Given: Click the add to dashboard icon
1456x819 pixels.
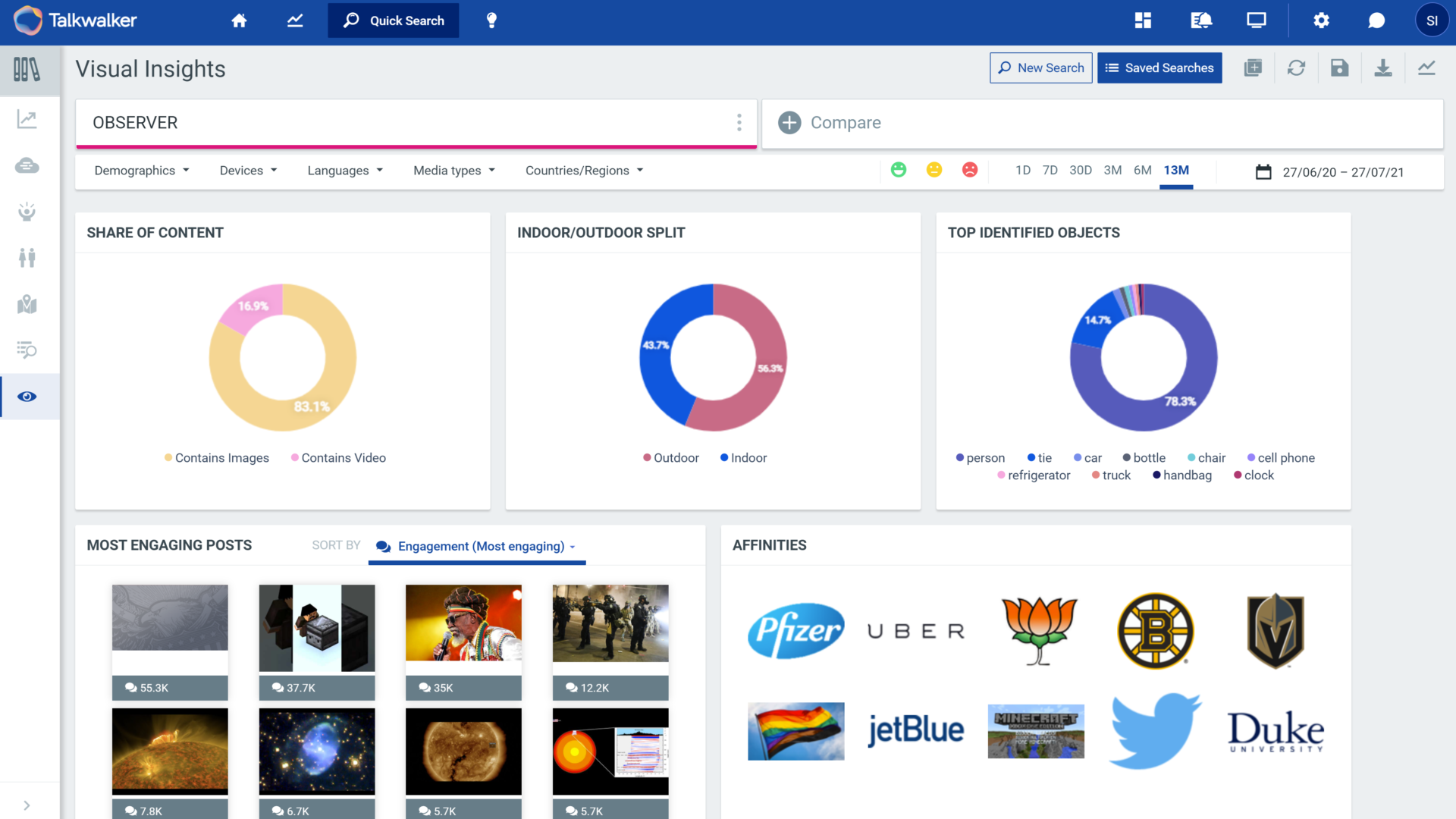Looking at the screenshot, I should (x=1253, y=68).
